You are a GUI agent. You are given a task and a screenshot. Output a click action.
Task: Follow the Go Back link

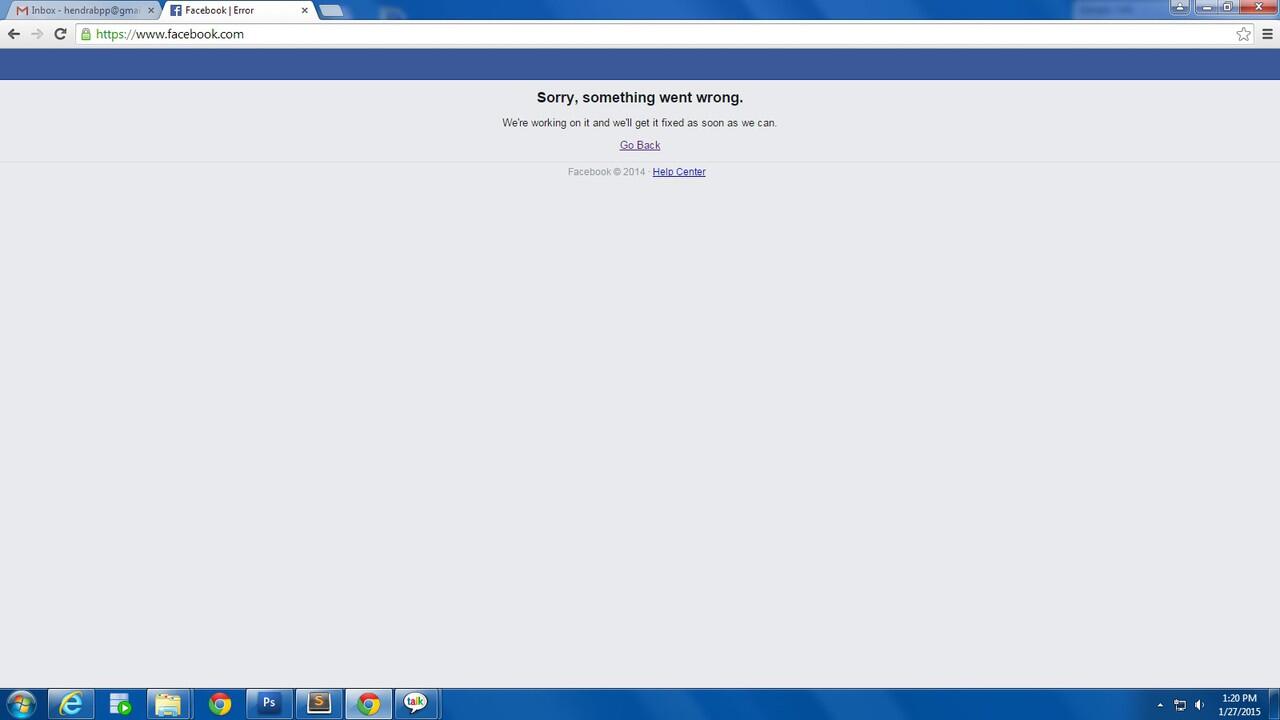click(x=640, y=145)
